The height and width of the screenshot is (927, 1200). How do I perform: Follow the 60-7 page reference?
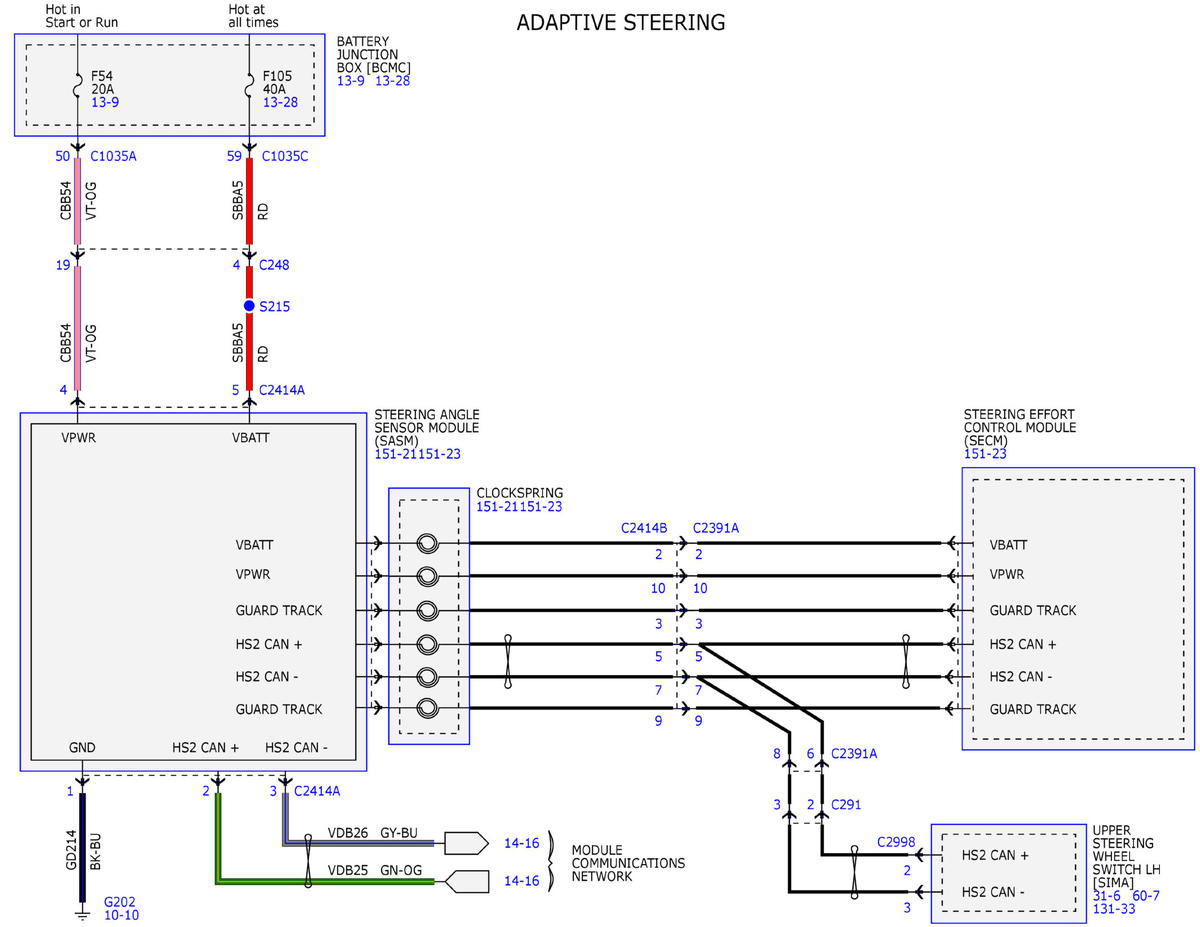pyautogui.click(x=1145, y=896)
